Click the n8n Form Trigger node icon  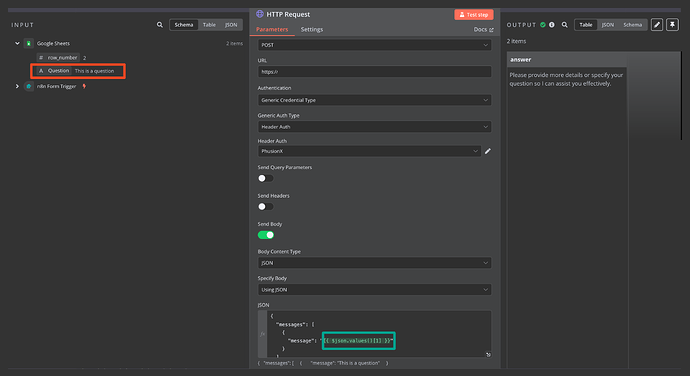[29, 86]
